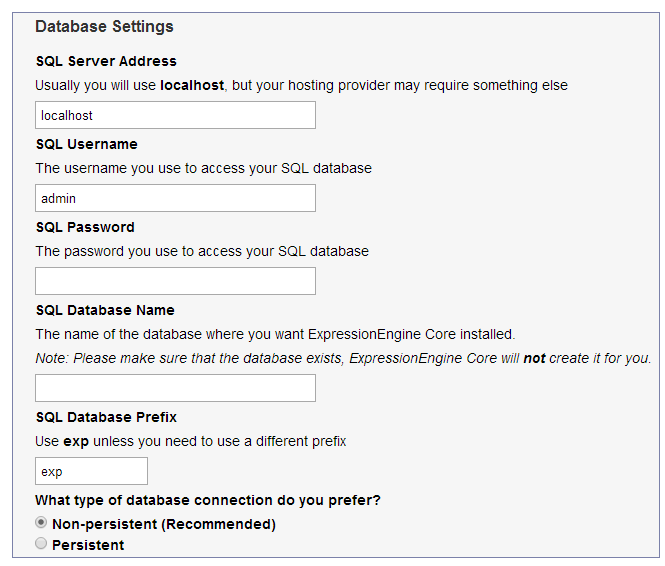Click the "Database Settings" section heading
The width and height of the screenshot is (665, 566).
104,27
